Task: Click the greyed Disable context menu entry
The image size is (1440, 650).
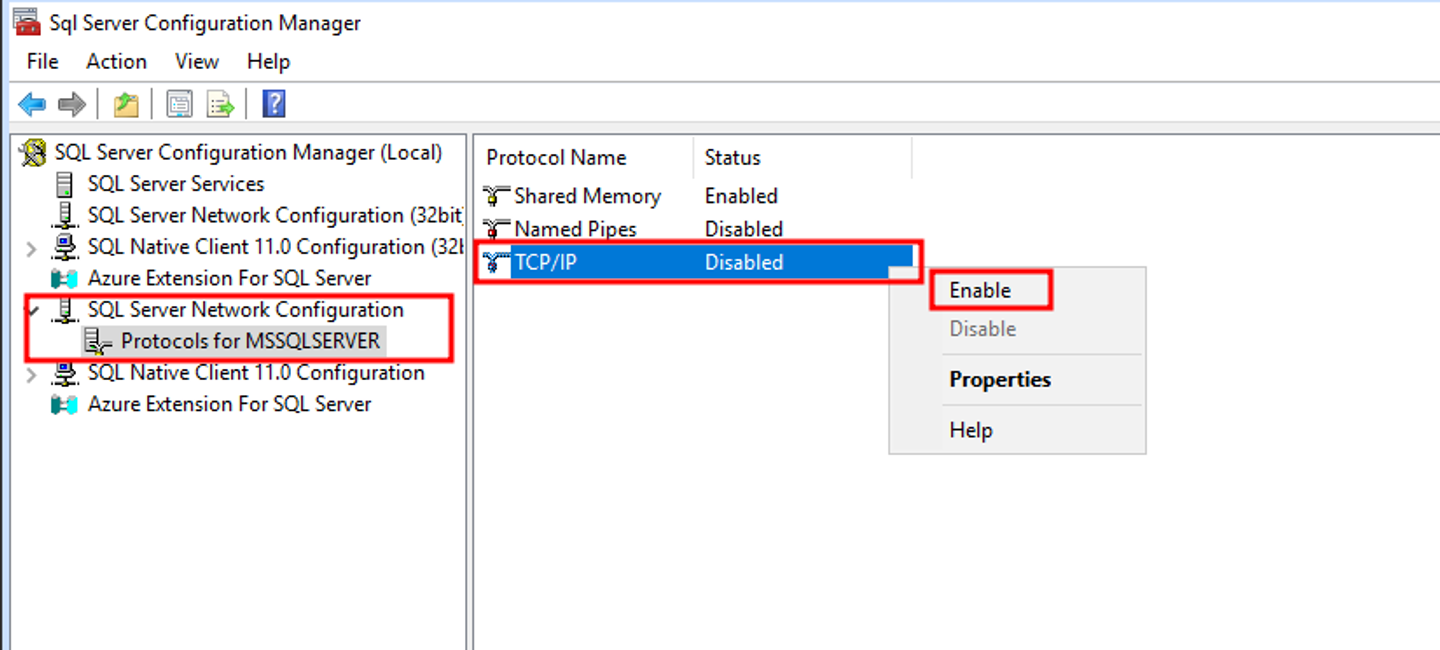Action: [1017, 329]
